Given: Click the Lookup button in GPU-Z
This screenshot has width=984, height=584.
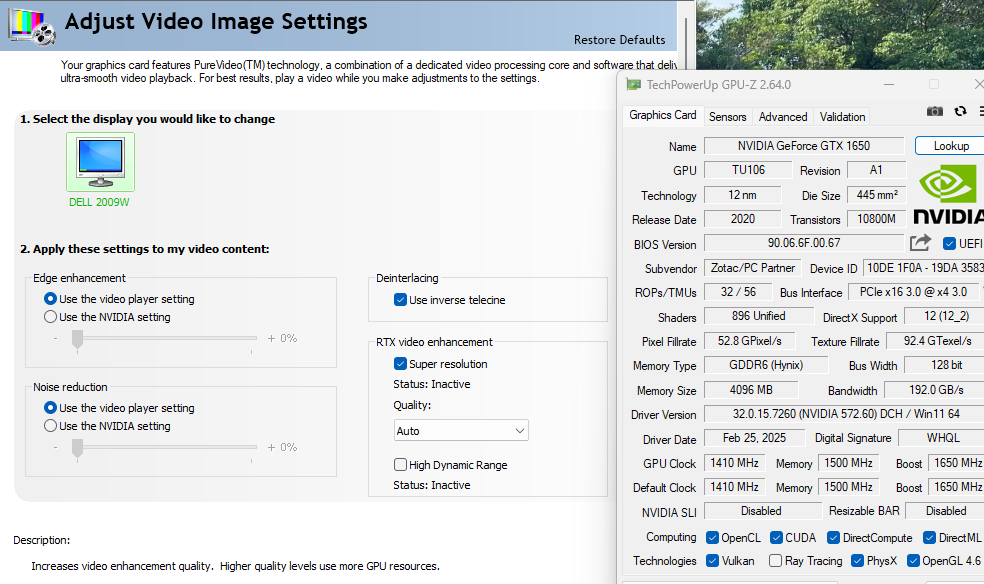Looking at the screenshot, I should tap(951, 146).
